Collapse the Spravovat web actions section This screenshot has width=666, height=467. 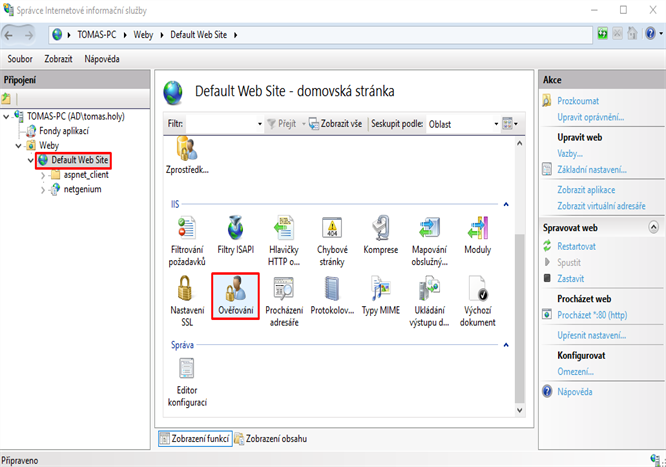653,227
